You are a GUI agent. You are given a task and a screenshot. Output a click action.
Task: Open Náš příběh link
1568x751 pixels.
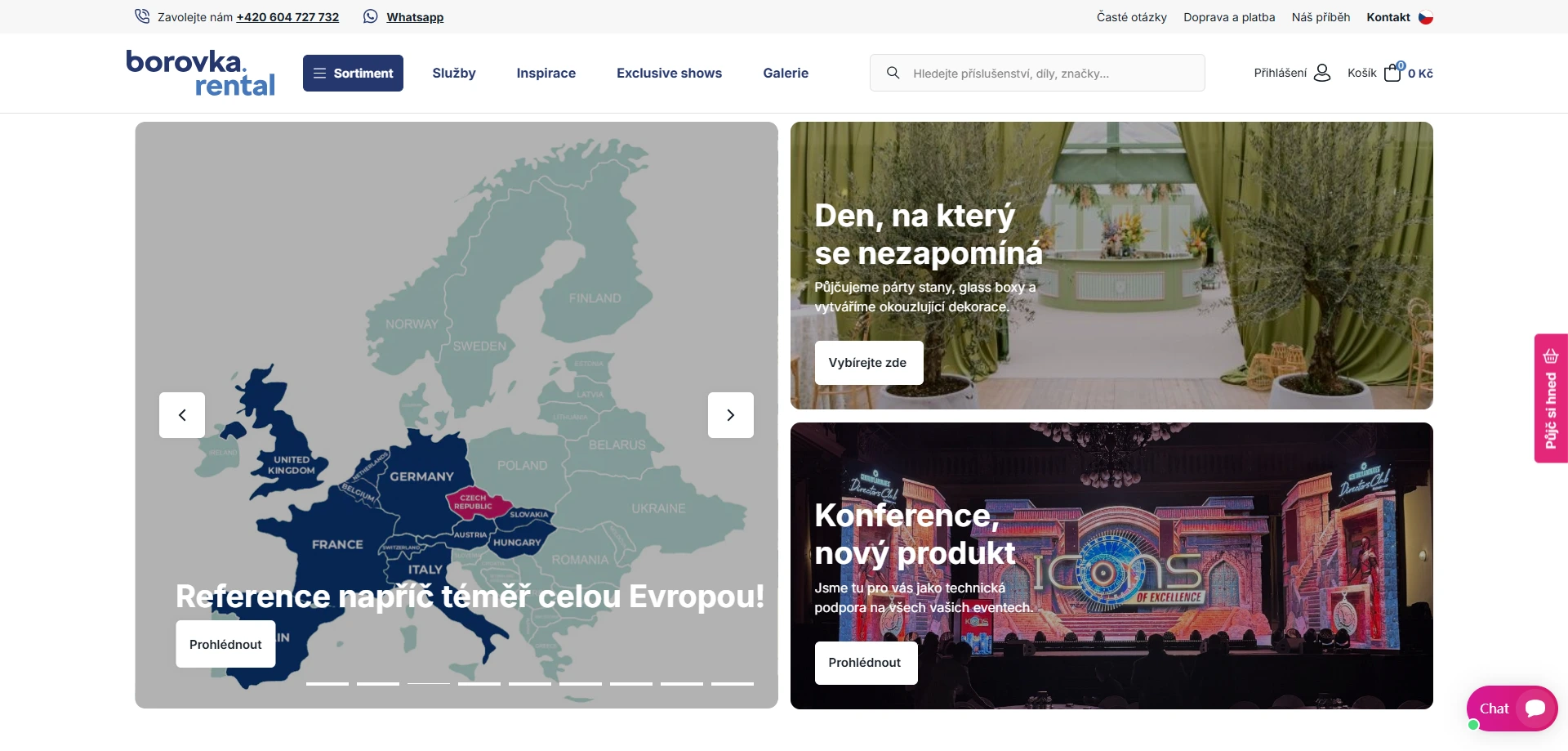(x=1321, y=17)
